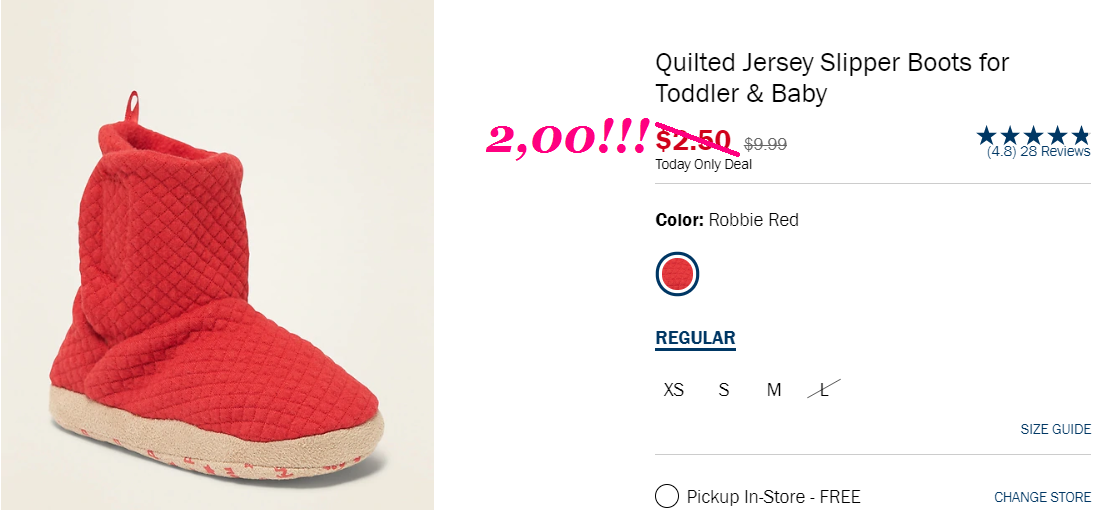
Task: Click the Quilted Jersey Slipper Boots title
Action: pos(832,77)
